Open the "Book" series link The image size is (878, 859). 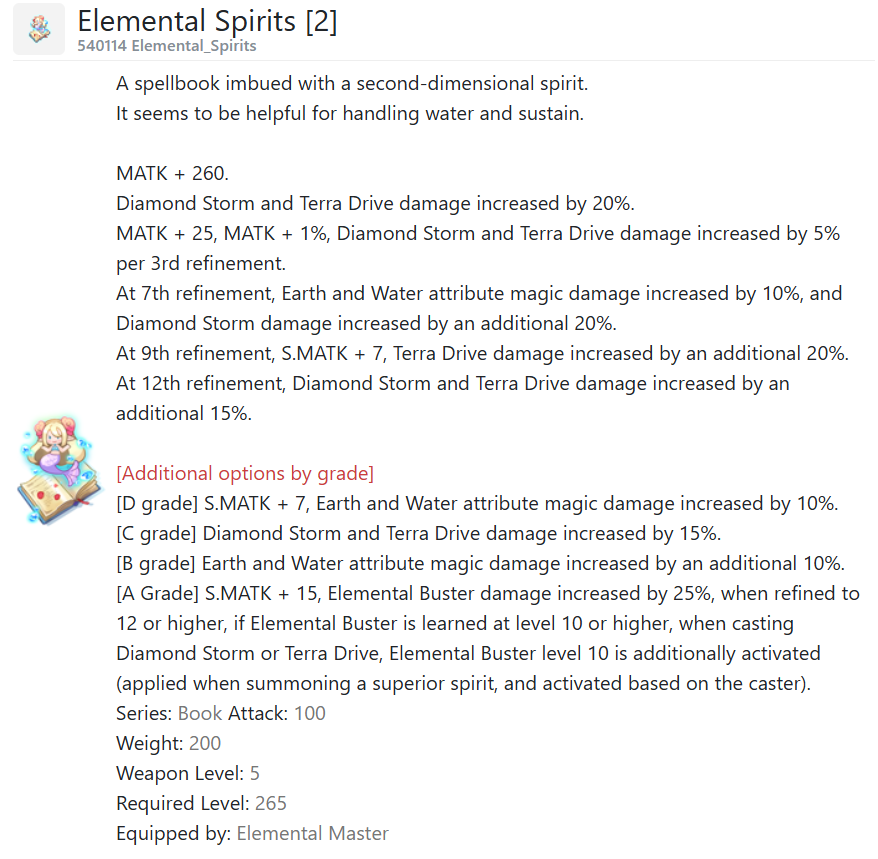coord(200,713)
